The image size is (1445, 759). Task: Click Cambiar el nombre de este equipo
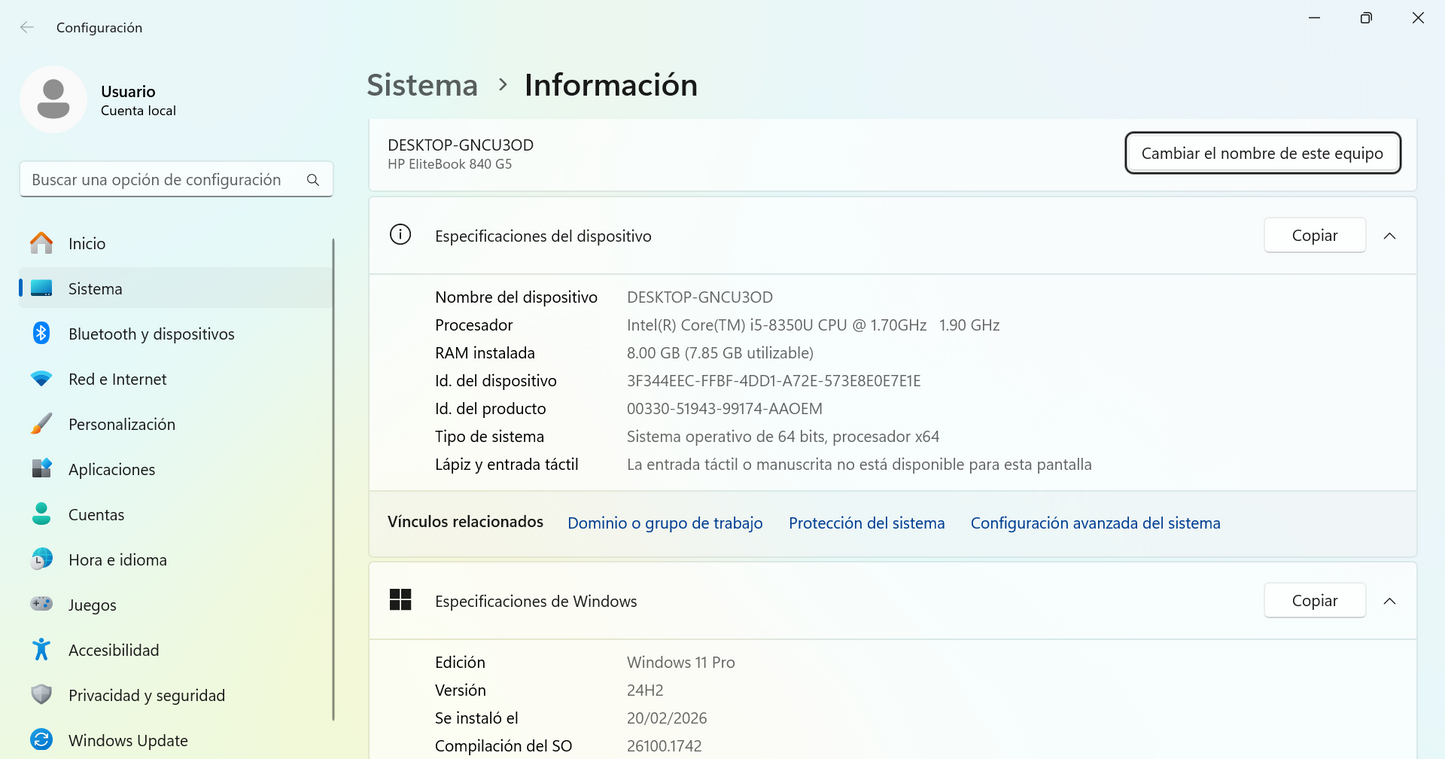(1262, 153)
